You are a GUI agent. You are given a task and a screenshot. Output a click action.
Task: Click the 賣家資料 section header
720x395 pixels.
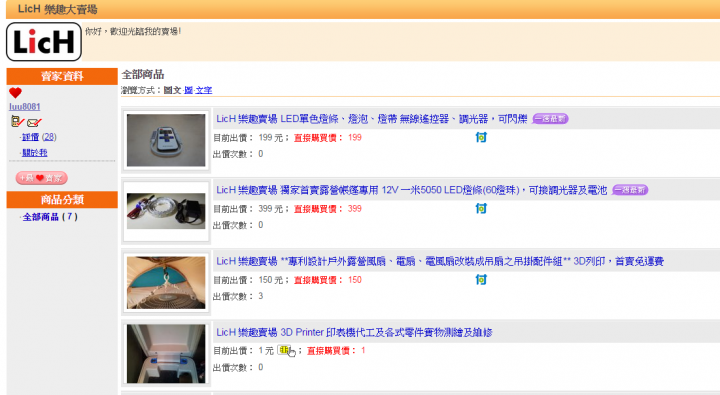click(62, 76)
